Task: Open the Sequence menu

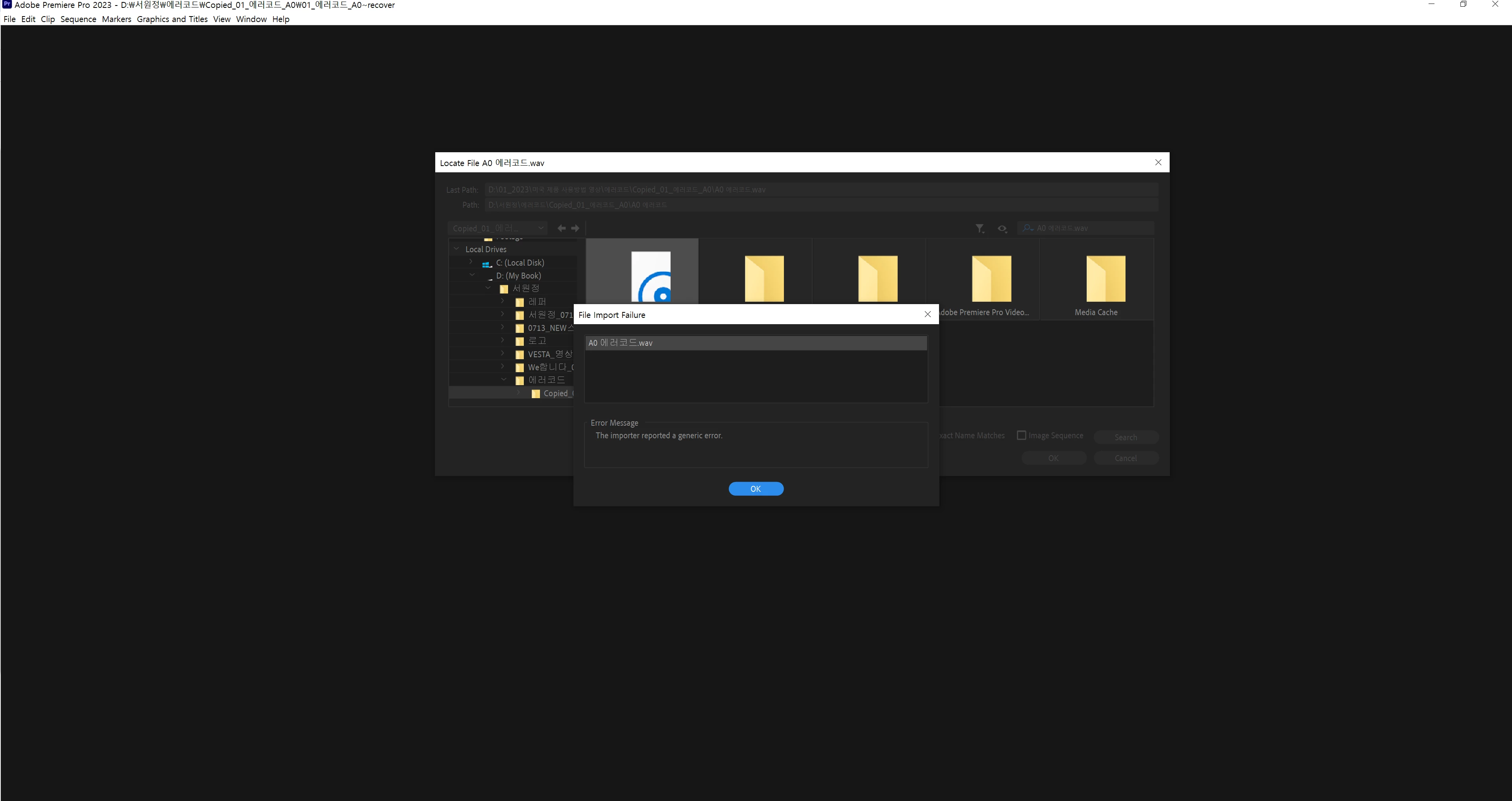Action: click(x=78, y=19)
